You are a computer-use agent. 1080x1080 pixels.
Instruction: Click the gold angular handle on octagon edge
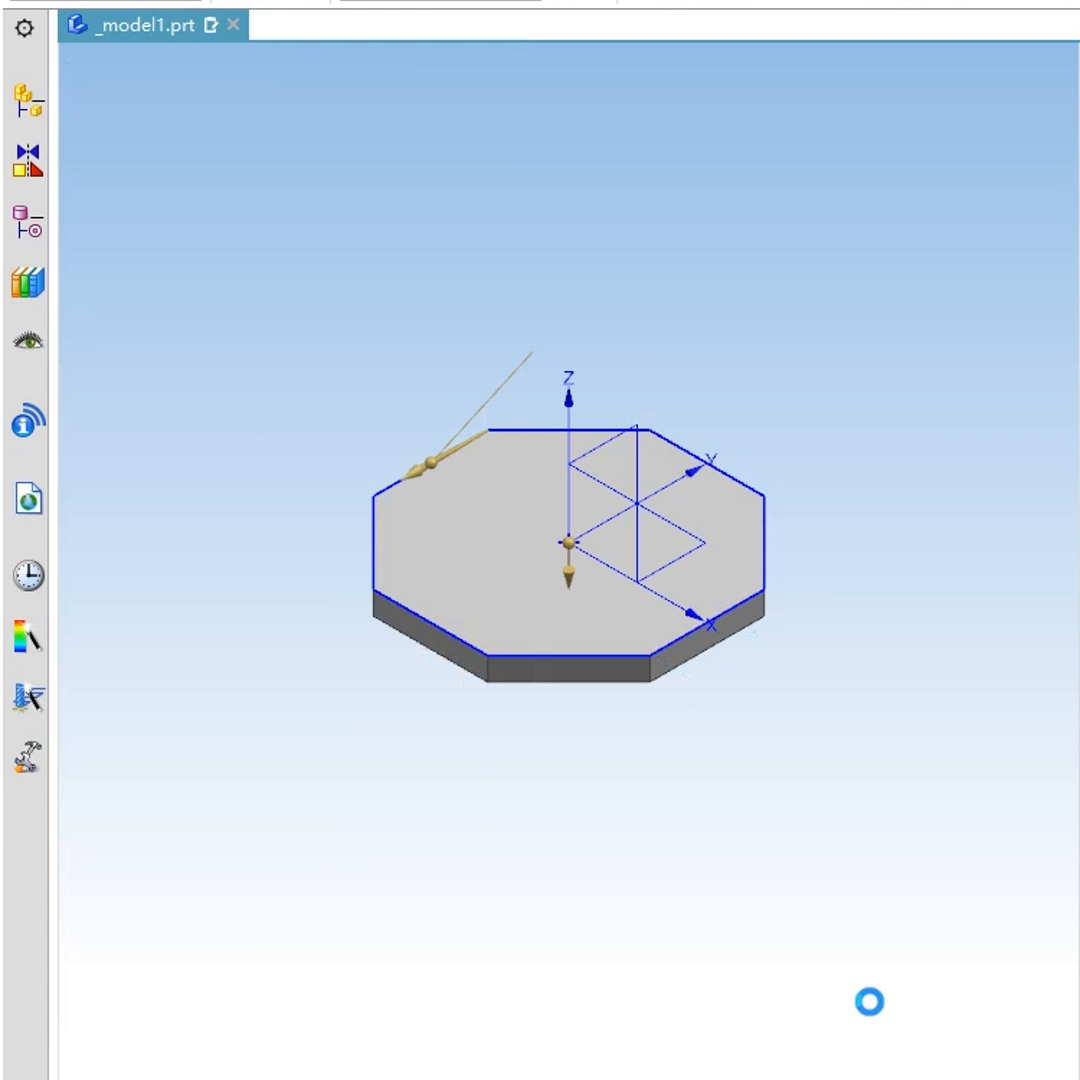coord(431,463)
